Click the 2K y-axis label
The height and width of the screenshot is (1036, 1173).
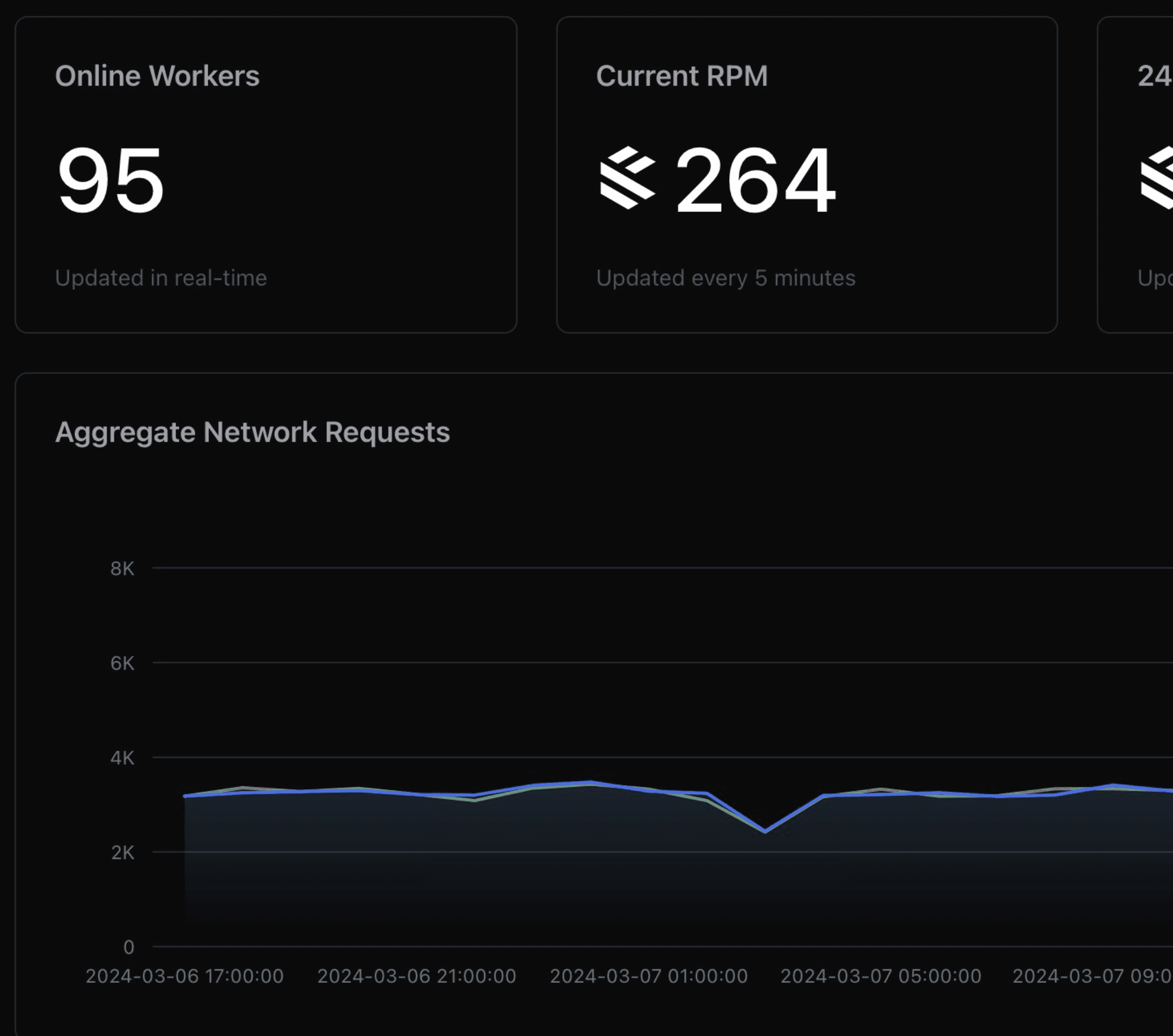[x=123, y=853]
